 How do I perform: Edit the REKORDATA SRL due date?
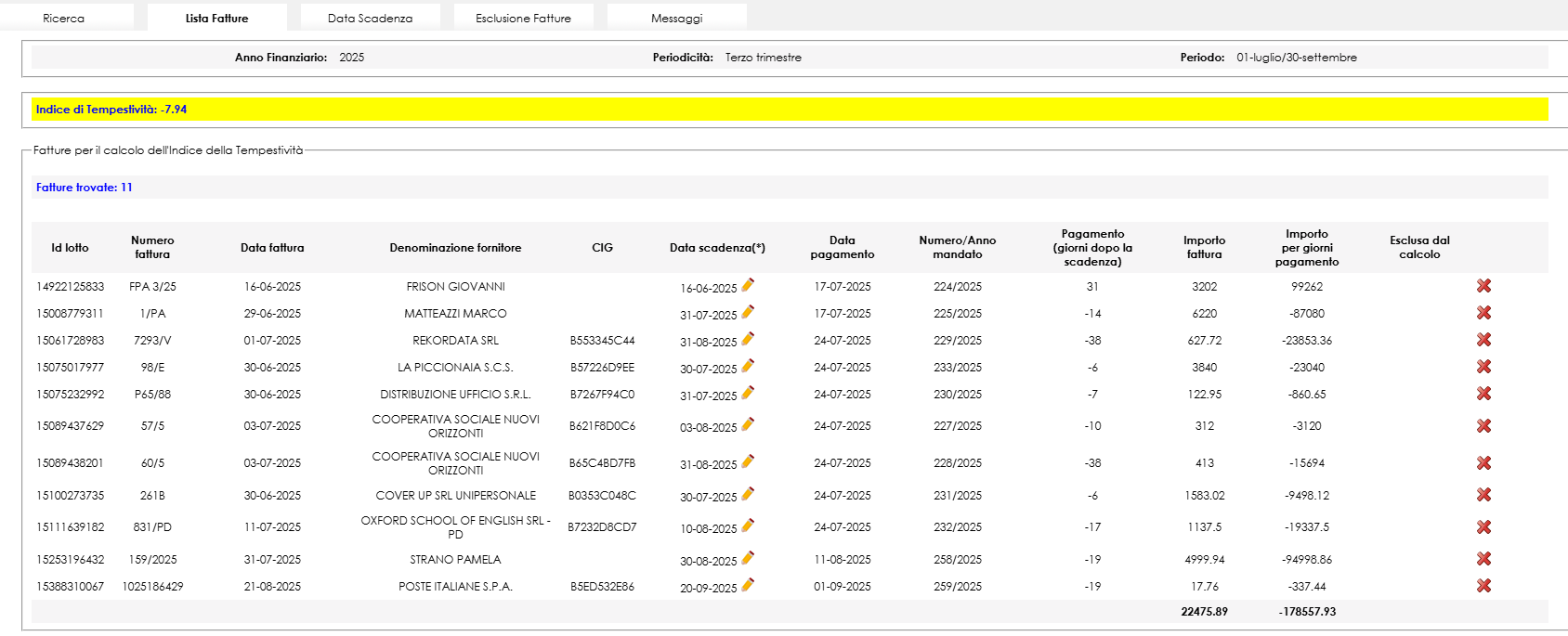click(748, 339)
